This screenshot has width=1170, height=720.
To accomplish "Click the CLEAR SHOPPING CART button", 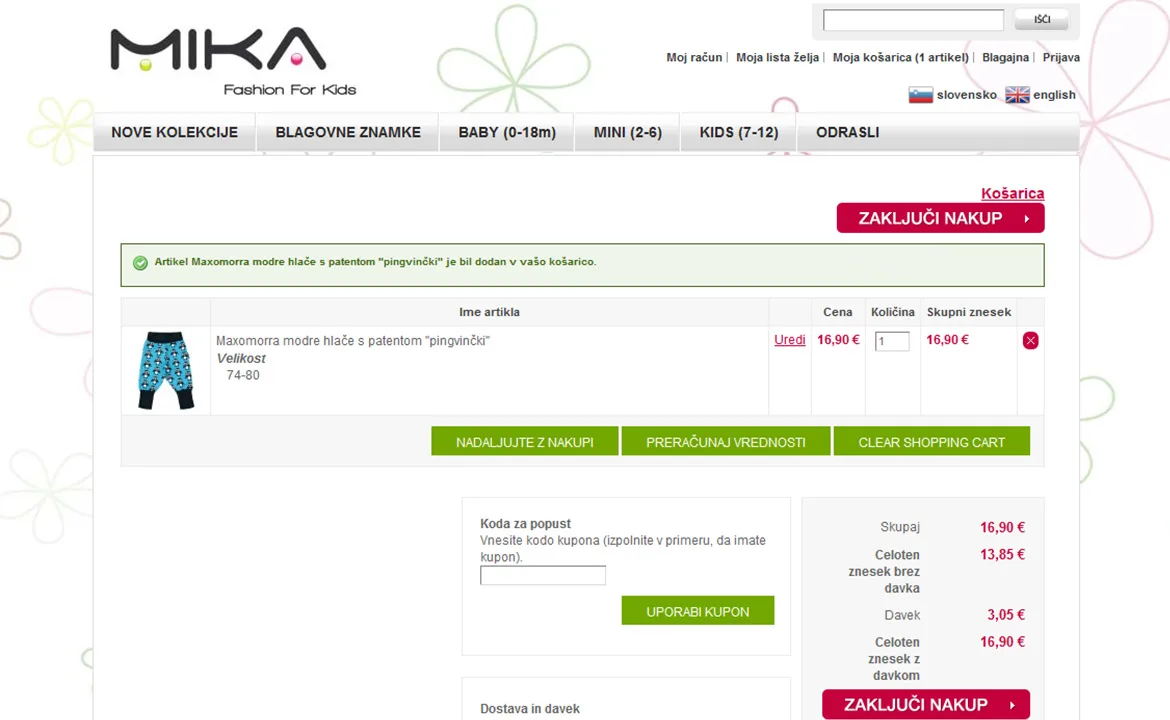I will pyautogui.click(x=931, y=442).
